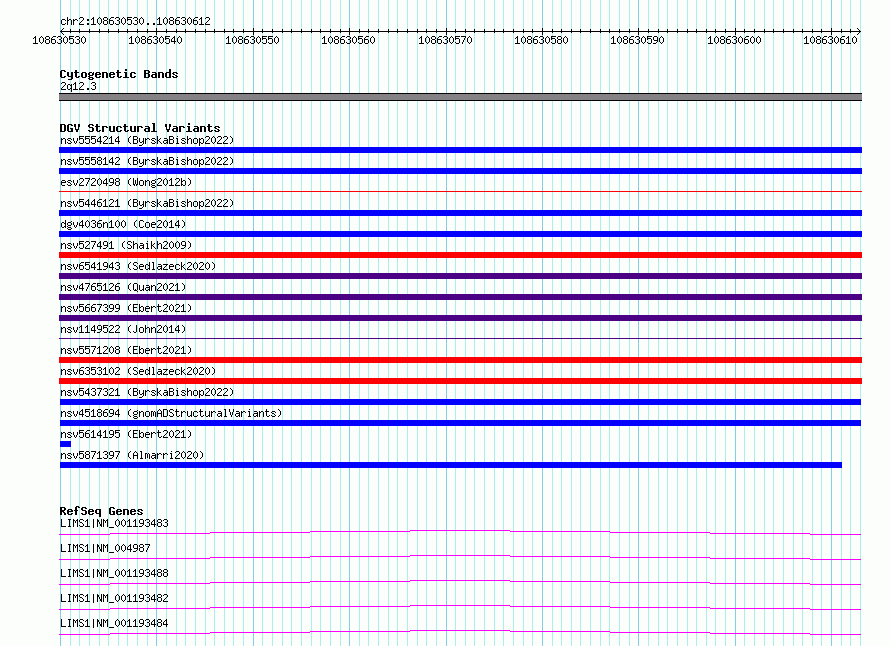Select magenta gene line of NM_001193483
Image resolution: width=890 pixels, height=646 pixels.
(x=460, y=532)
